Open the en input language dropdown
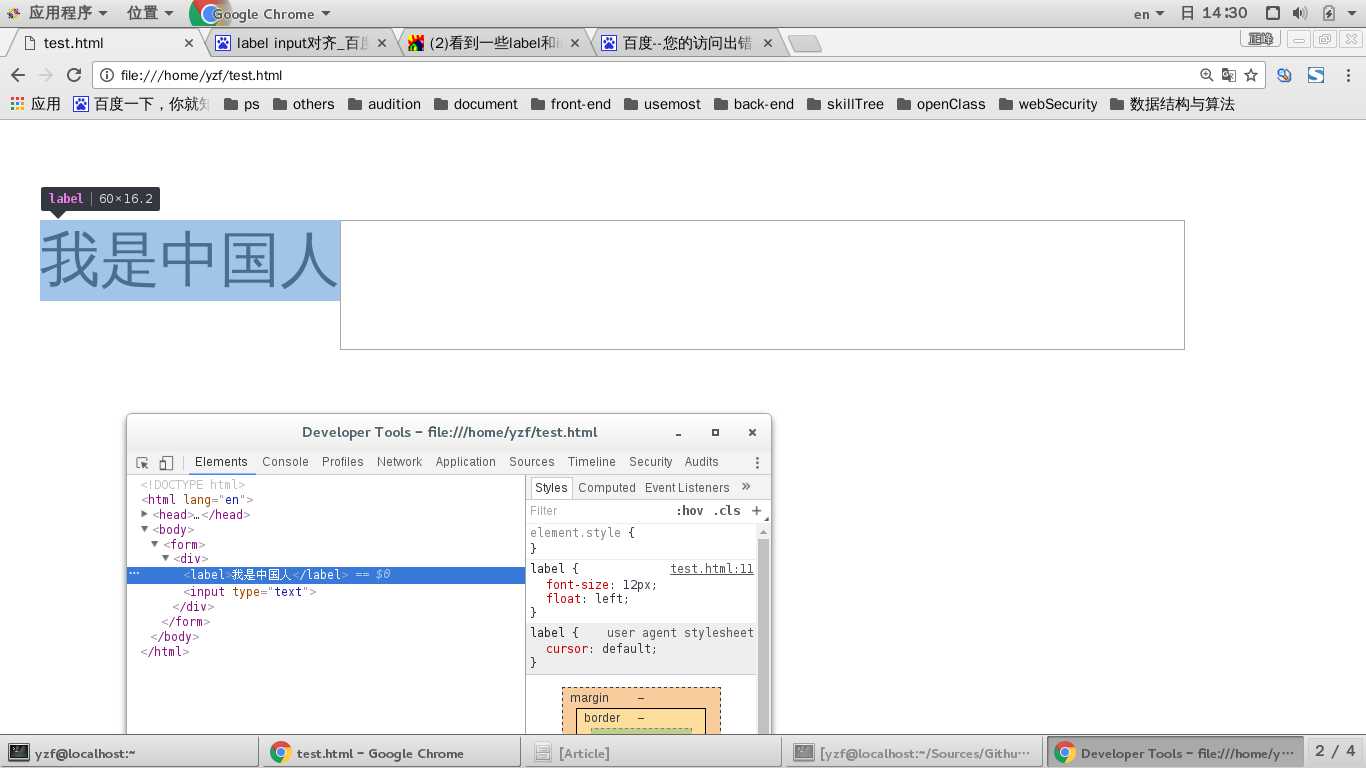Screen dimensions: 1366x768 [1149, 14]
